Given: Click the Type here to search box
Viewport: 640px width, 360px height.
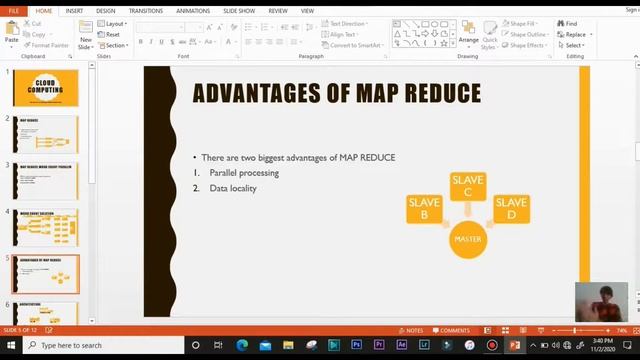Looking at the screenshot, I should (104, 345).
